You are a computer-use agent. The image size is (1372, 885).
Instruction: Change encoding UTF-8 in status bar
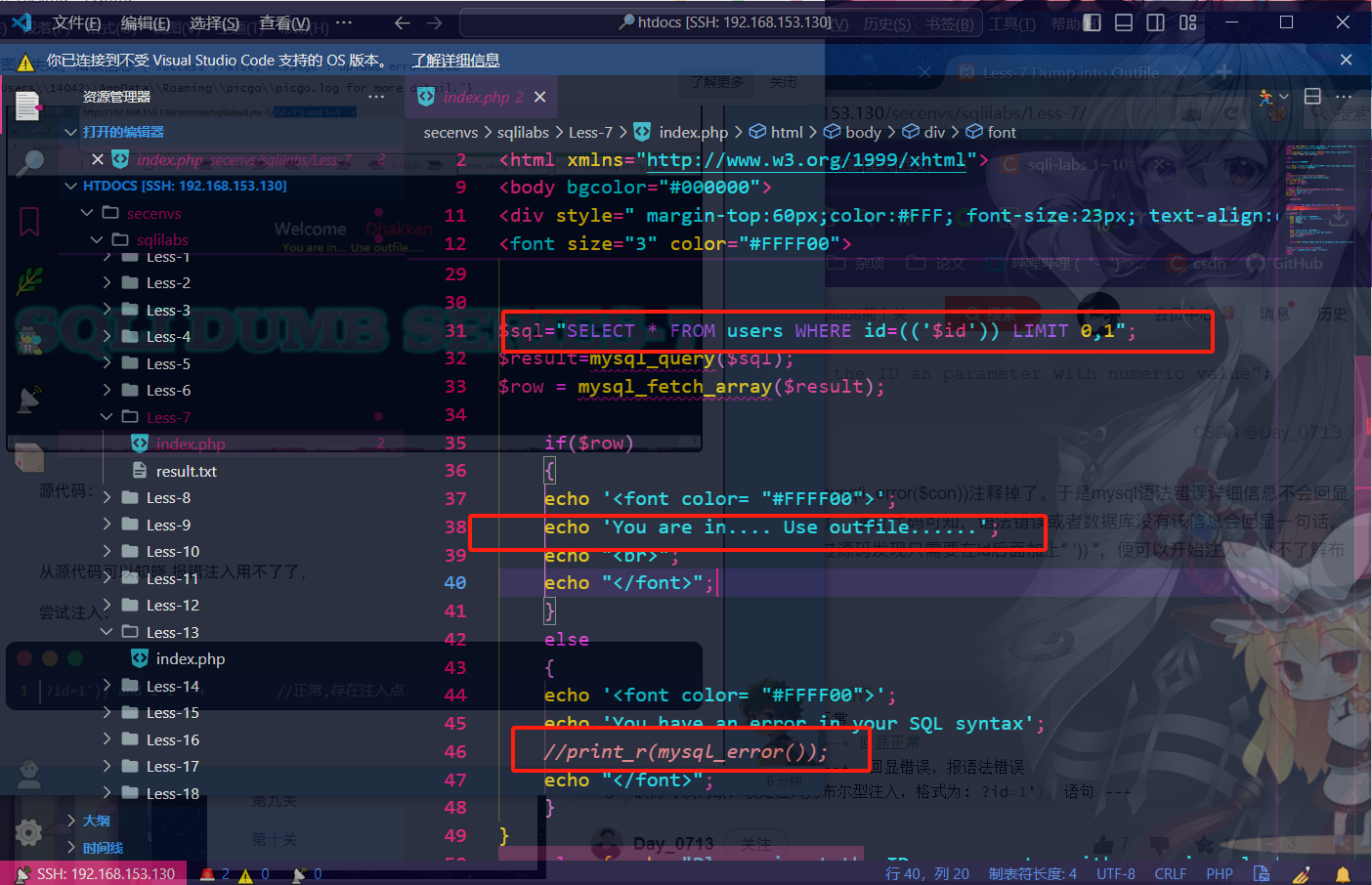1116,874
